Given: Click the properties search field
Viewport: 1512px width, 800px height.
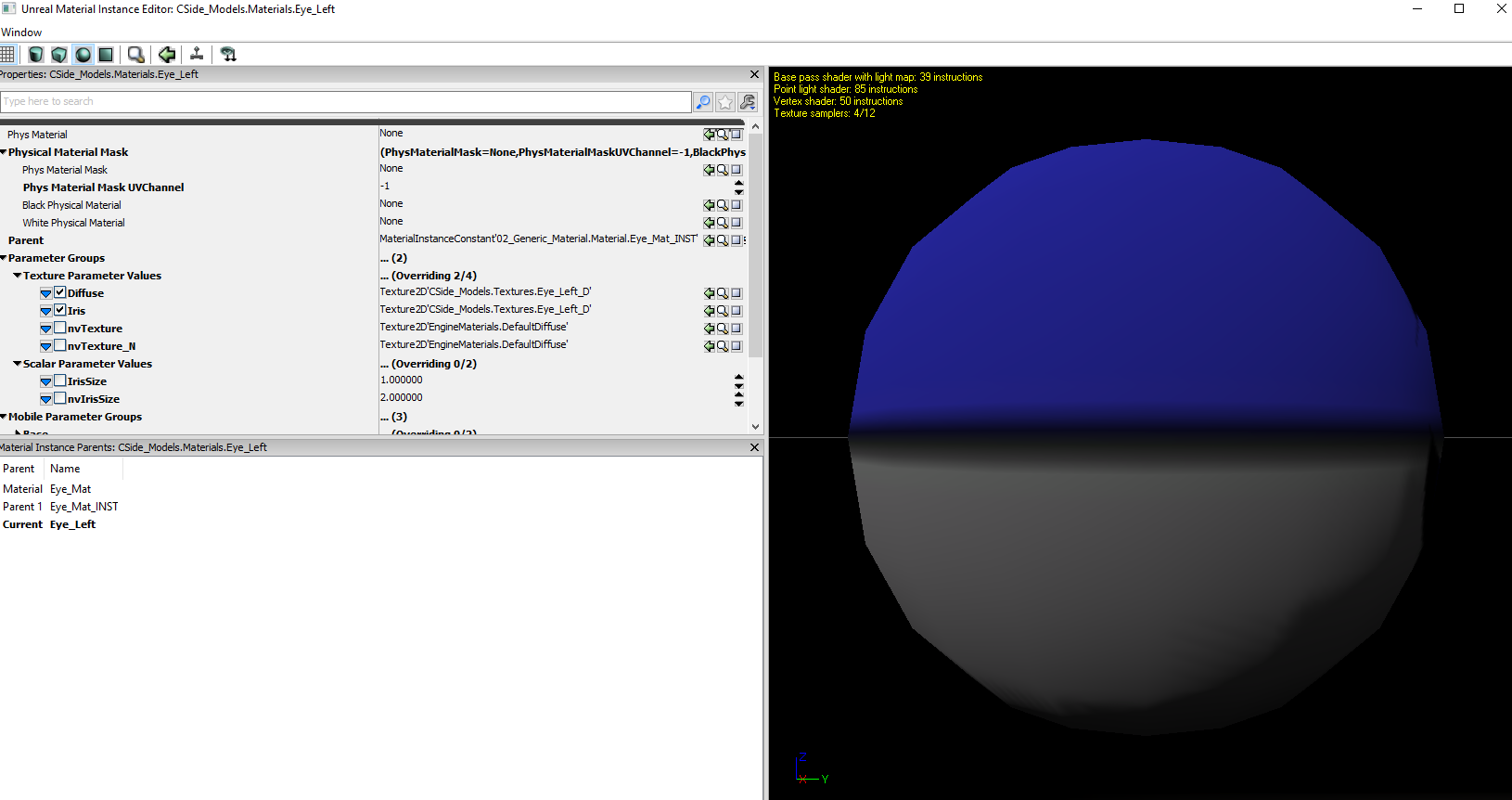Looking at the screenshot, I should [346, 102].
